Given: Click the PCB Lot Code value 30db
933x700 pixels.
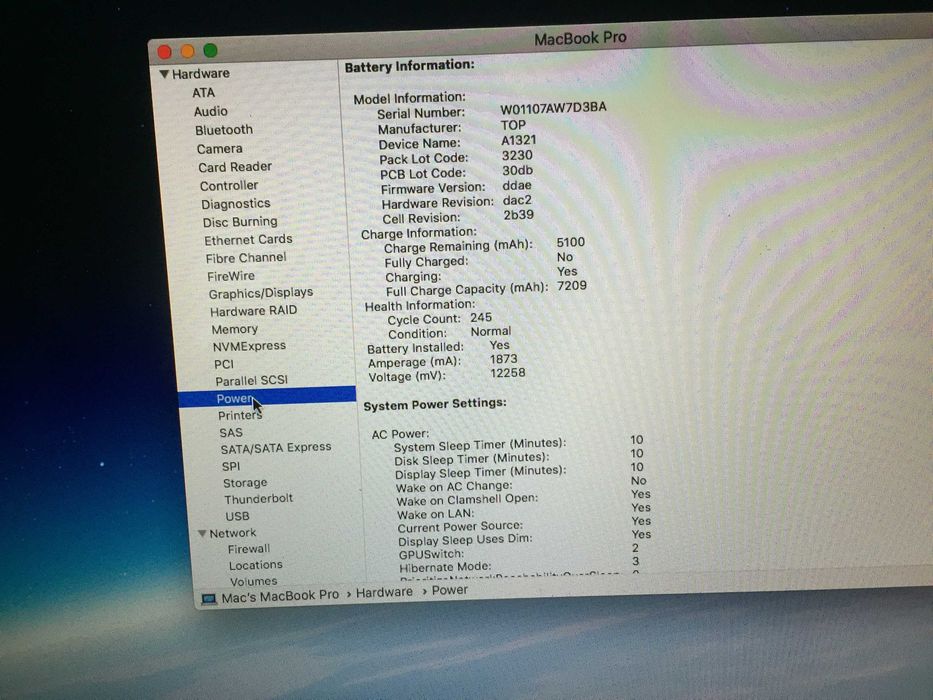Looking at the screenshot, I should pos(518,171).
